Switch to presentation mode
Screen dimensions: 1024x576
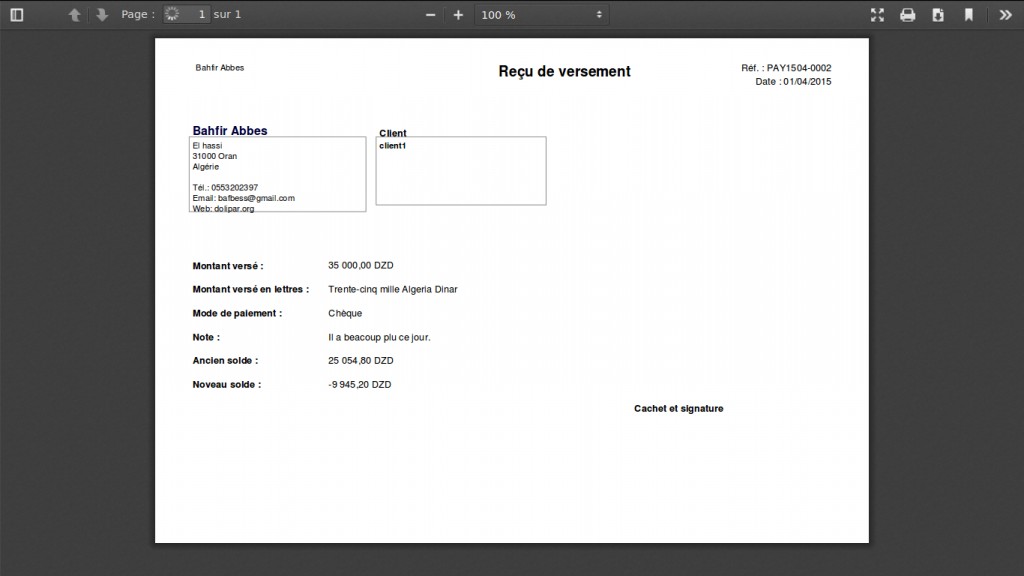(x=877, y=15)
